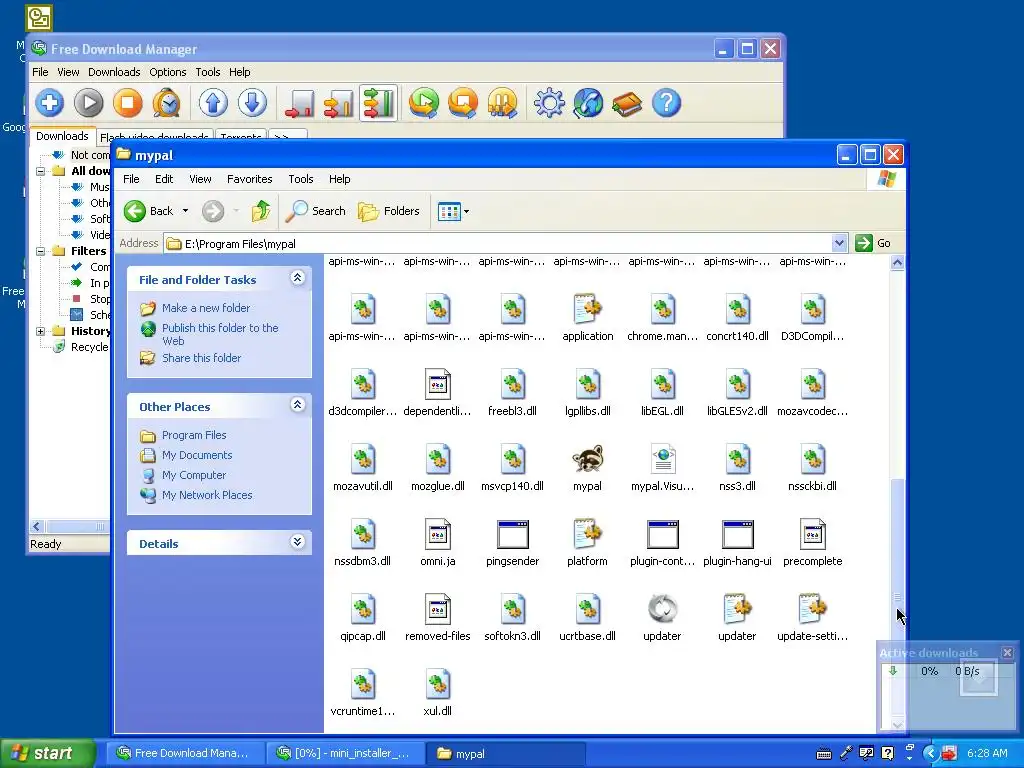1024x768 pixels.
Task: Select the removed-files file
Action: (x=438, y=618)
